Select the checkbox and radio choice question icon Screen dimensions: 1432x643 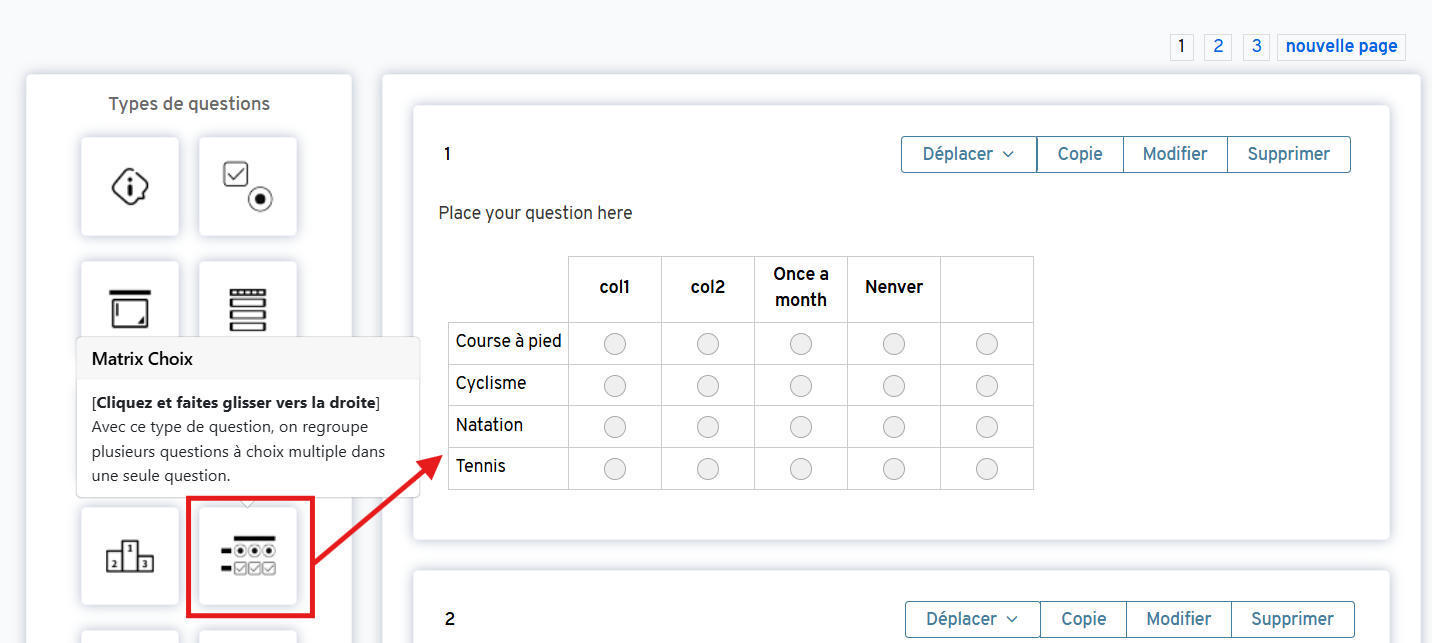247,186
